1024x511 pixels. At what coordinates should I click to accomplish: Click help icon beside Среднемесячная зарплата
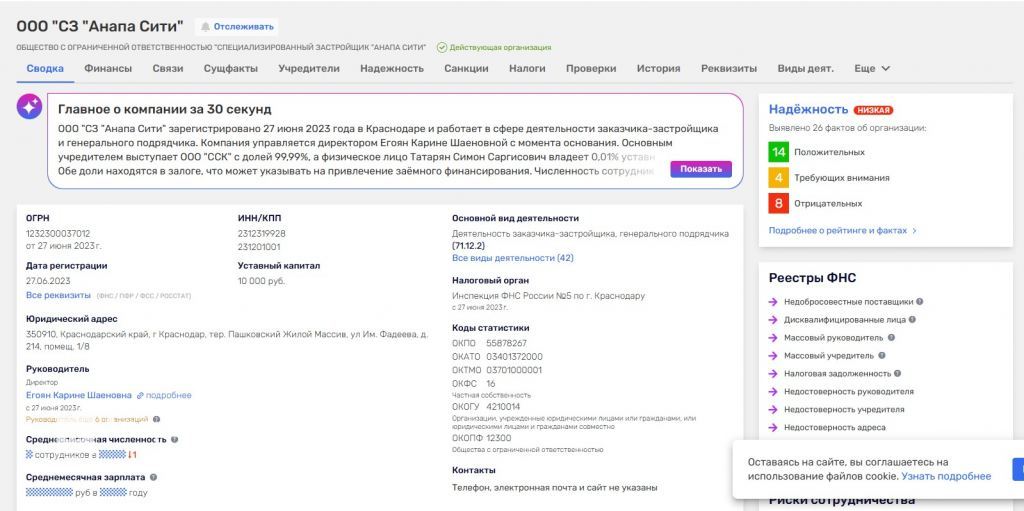pos(154,478)
